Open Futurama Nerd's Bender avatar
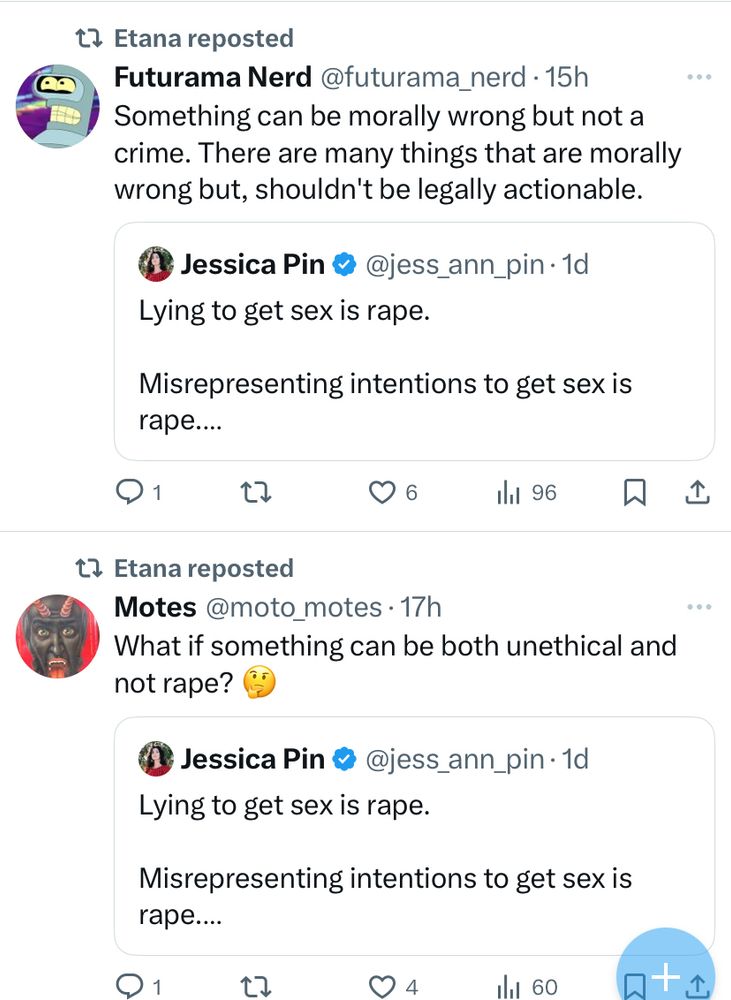The image size is (731, 1000). click(x=57, y=105)
